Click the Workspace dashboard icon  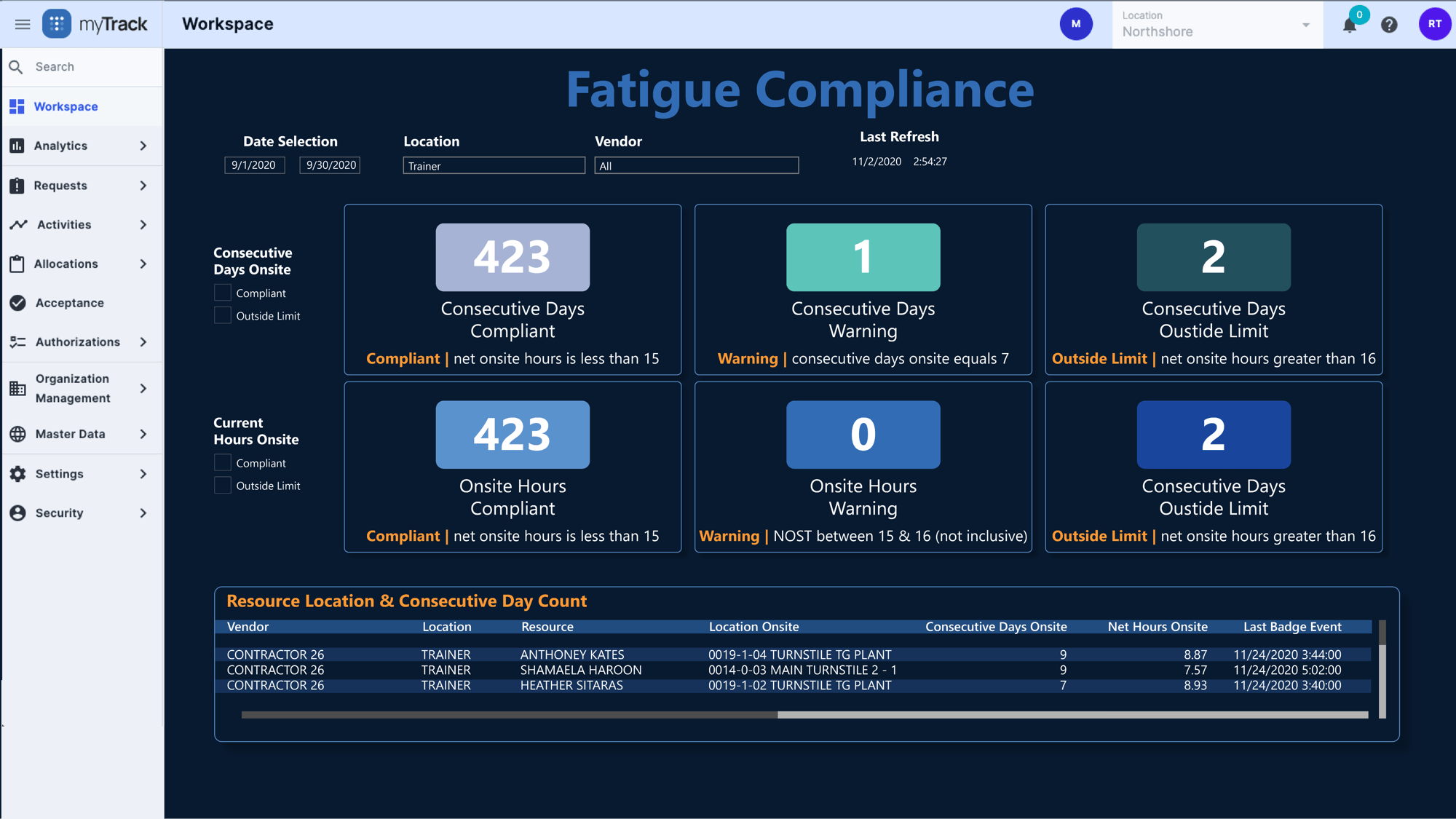click(17, 106)
